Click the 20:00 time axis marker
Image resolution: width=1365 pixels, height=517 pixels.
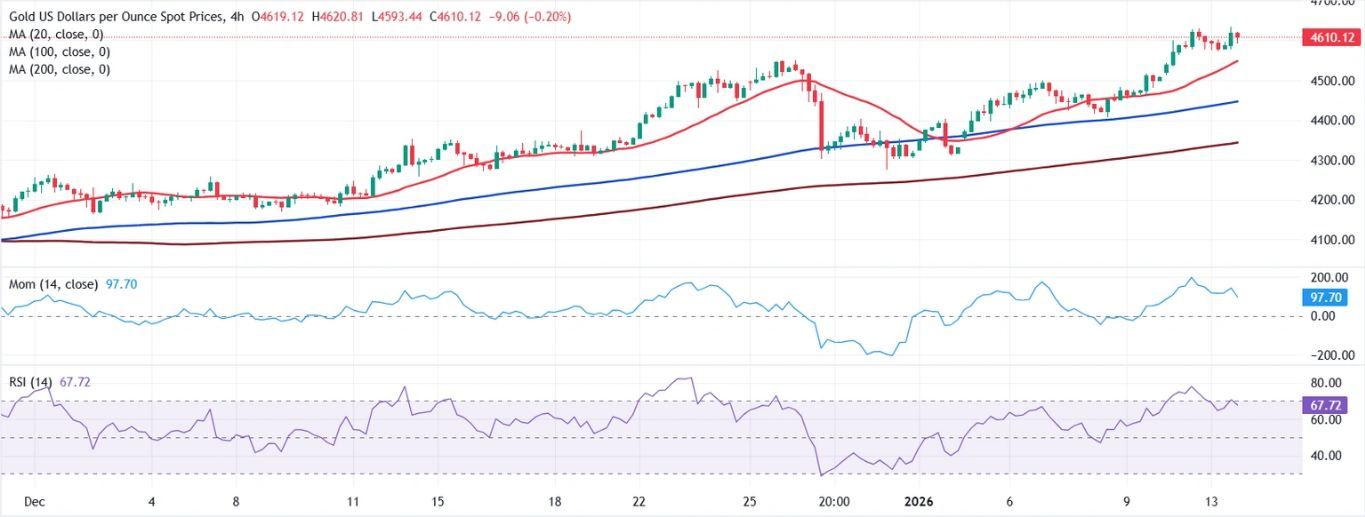coord(833,501)
